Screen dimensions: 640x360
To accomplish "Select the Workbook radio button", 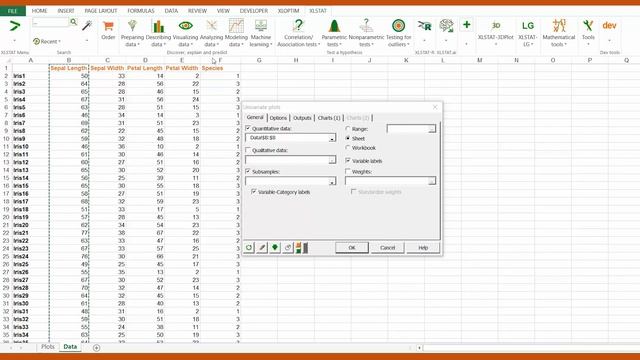I will point(348,148).
